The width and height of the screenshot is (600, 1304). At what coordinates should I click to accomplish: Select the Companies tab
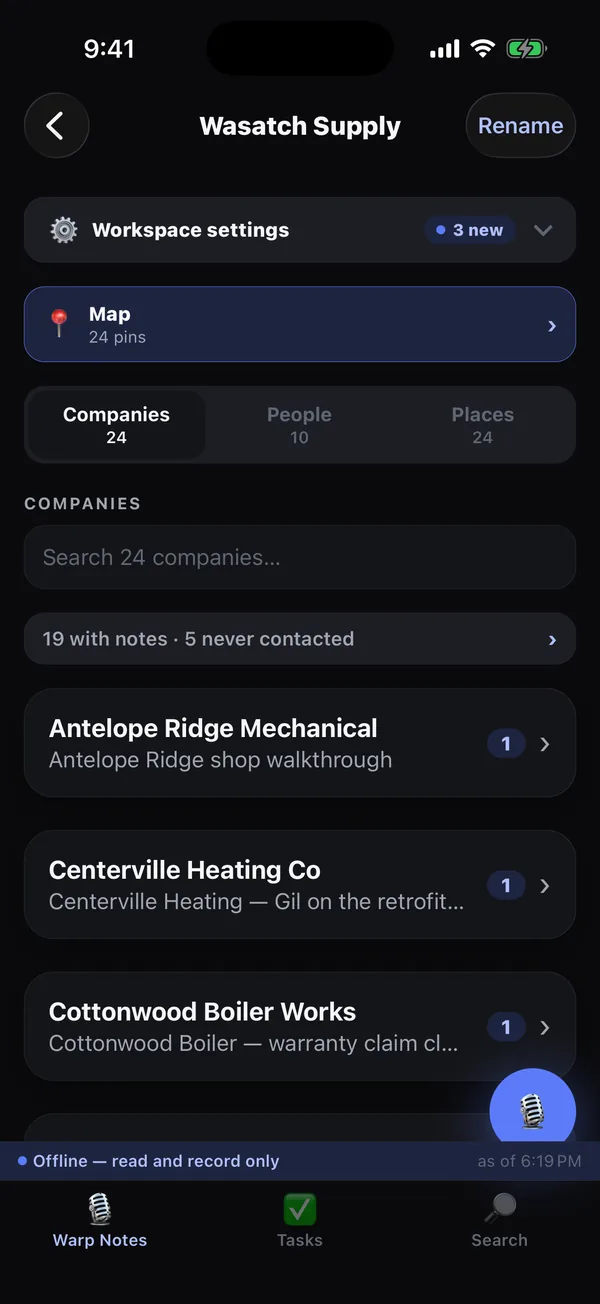click(x=116, y=425)
